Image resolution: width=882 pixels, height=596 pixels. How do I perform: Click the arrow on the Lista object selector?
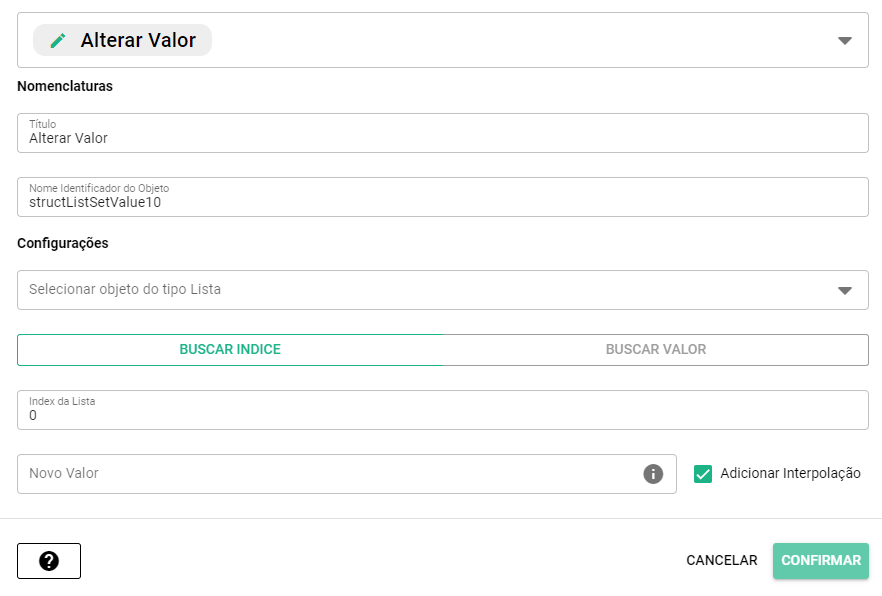pos(845,291)
